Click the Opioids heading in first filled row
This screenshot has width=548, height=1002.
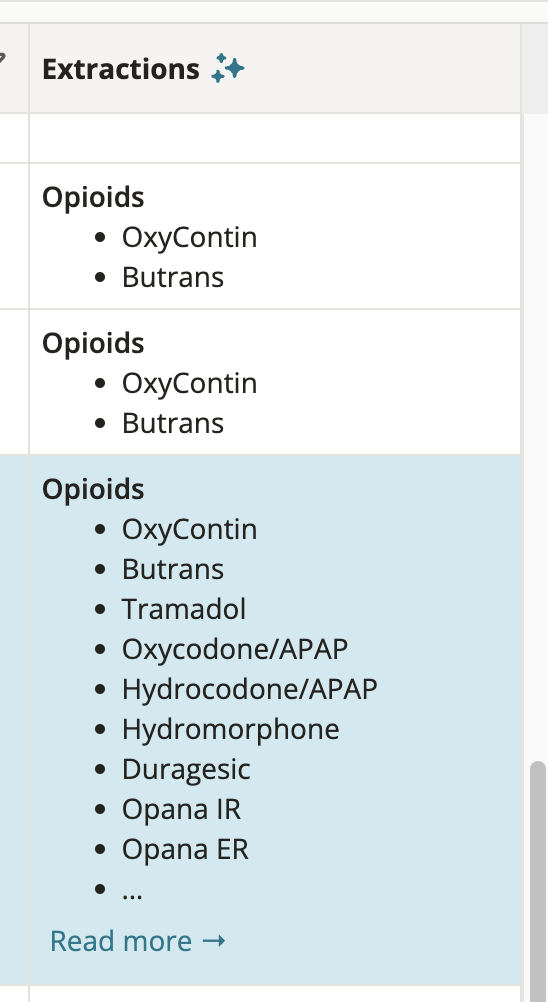coord(93,197)
